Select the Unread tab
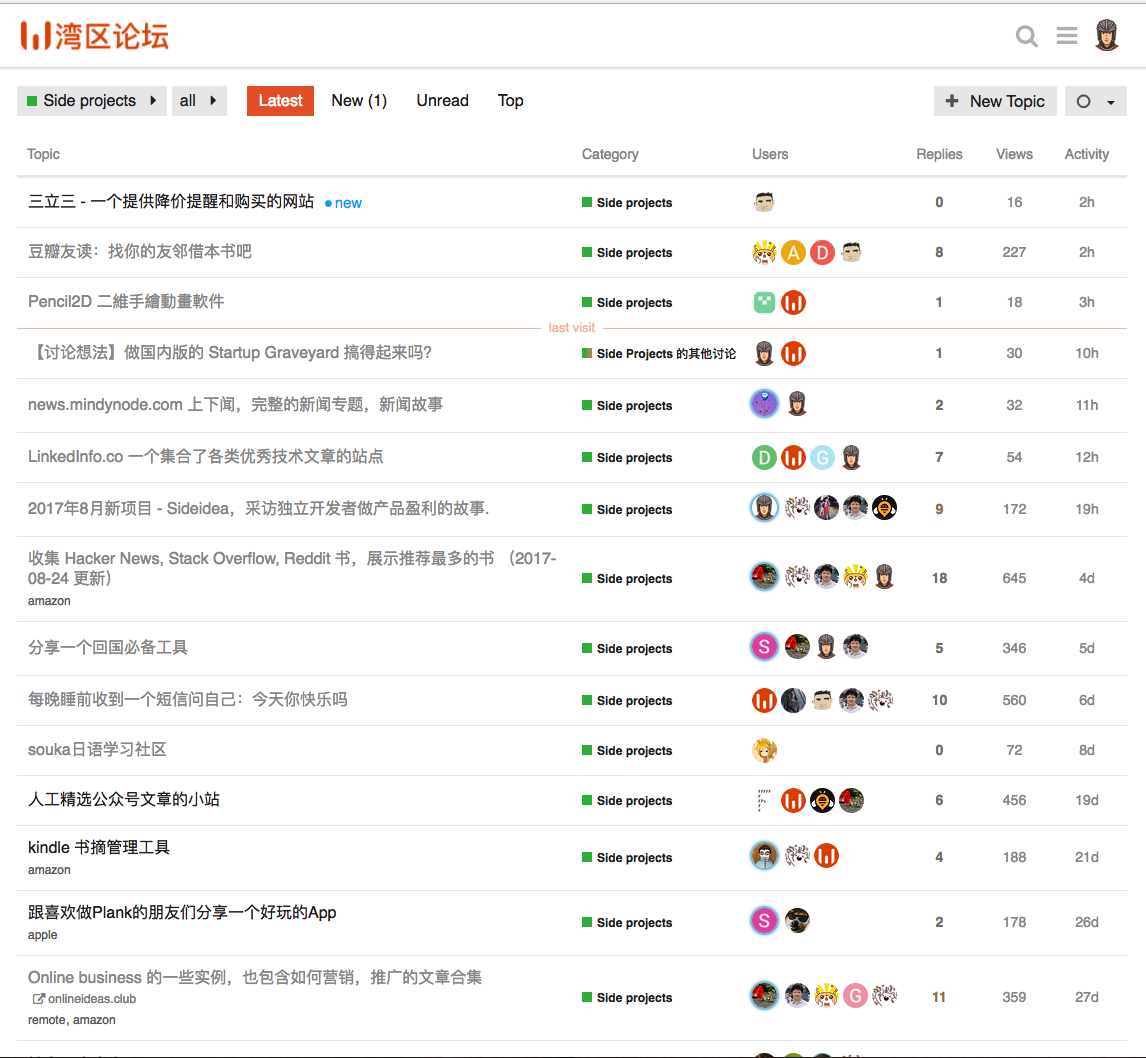The height and width of the screenshot is (1058, 1146). pos(442,101)
